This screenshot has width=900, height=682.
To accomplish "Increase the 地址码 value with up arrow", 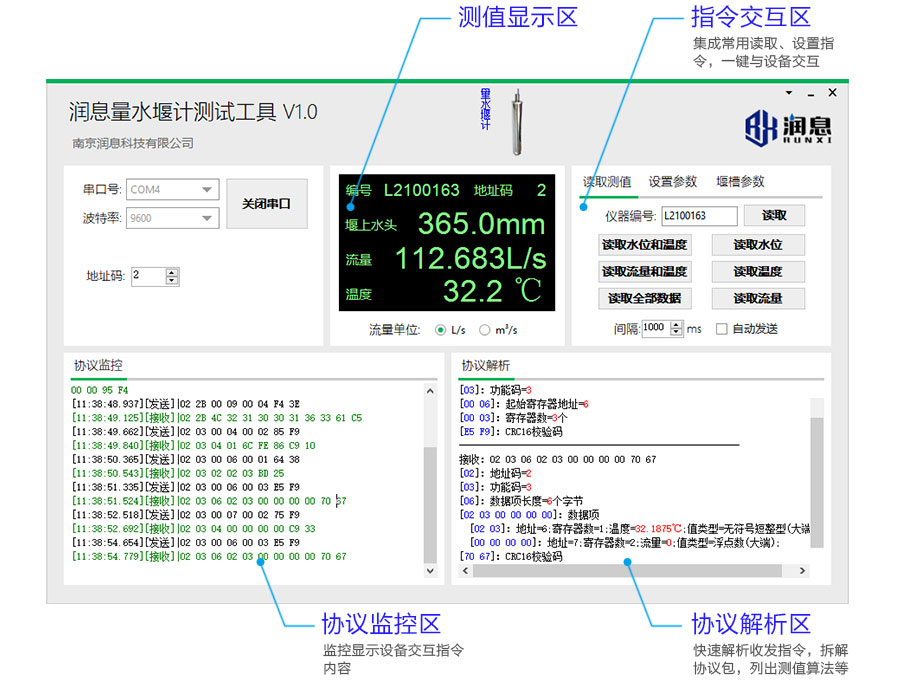I will pyautogui.click(x=172, y=273).
